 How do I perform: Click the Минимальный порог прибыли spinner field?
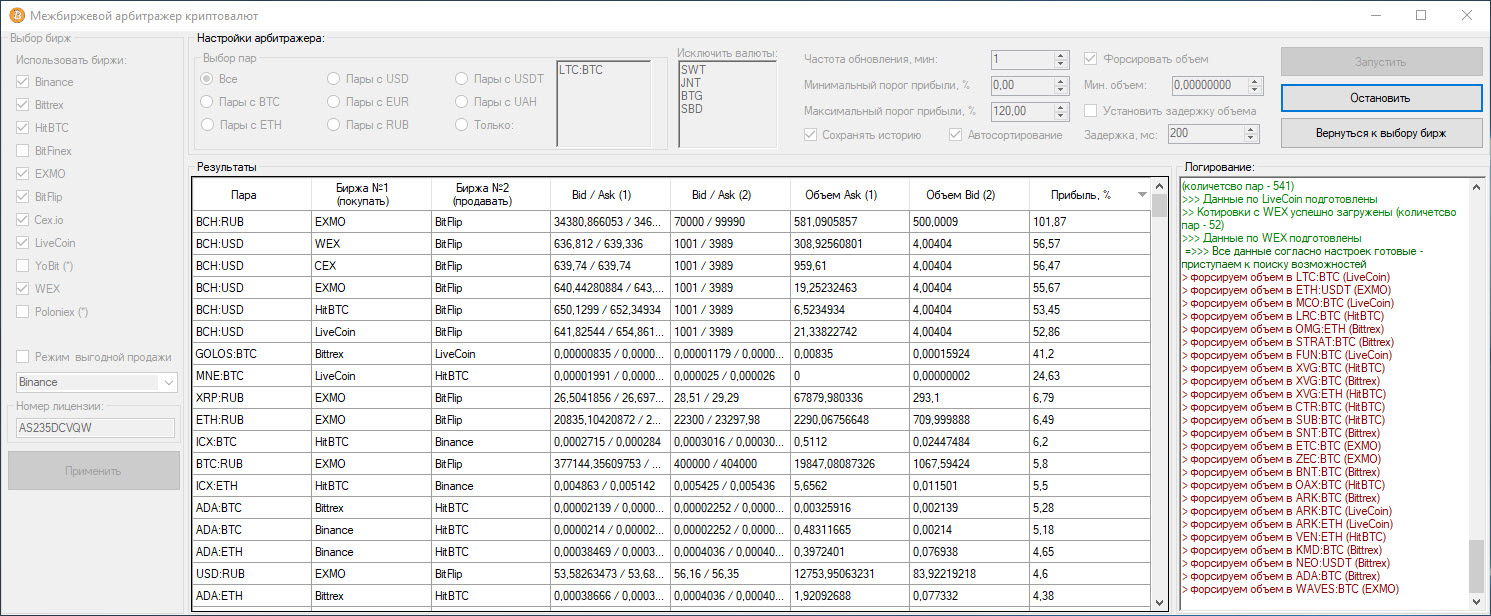[x=1029, y=86]
